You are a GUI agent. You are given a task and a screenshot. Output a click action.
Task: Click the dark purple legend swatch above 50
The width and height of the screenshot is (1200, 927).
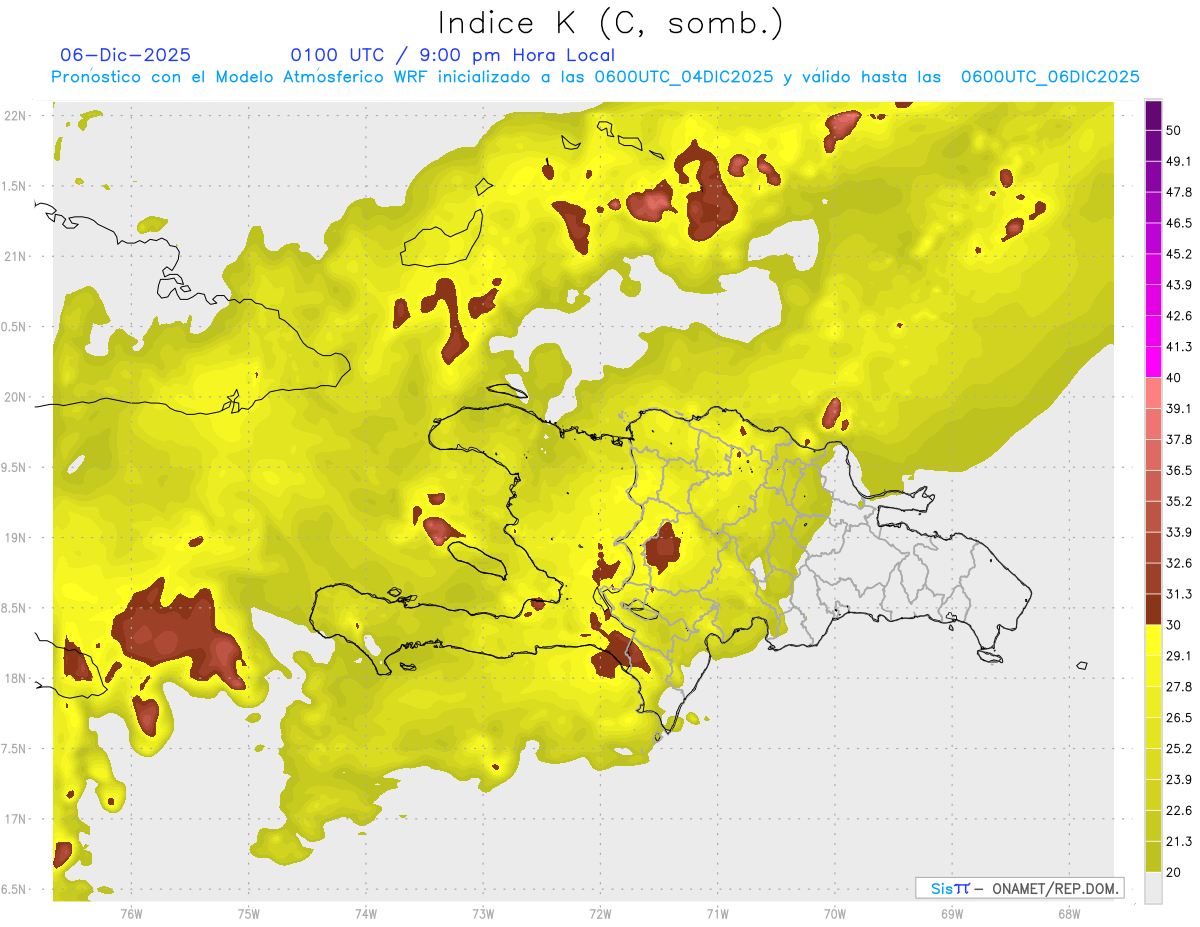[1154, 116]
